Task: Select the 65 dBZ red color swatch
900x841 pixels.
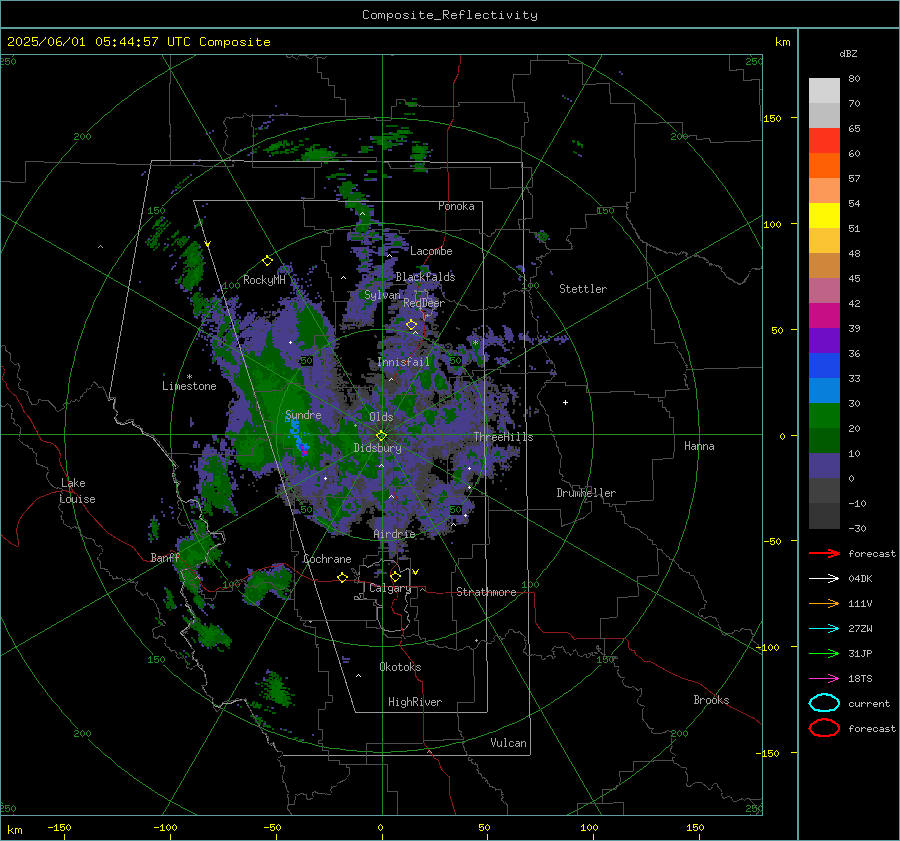Action: [x=824, y=140]
